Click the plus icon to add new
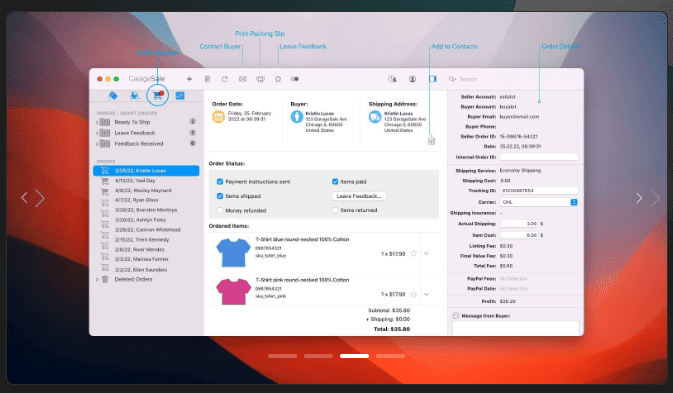 point(189,79)
